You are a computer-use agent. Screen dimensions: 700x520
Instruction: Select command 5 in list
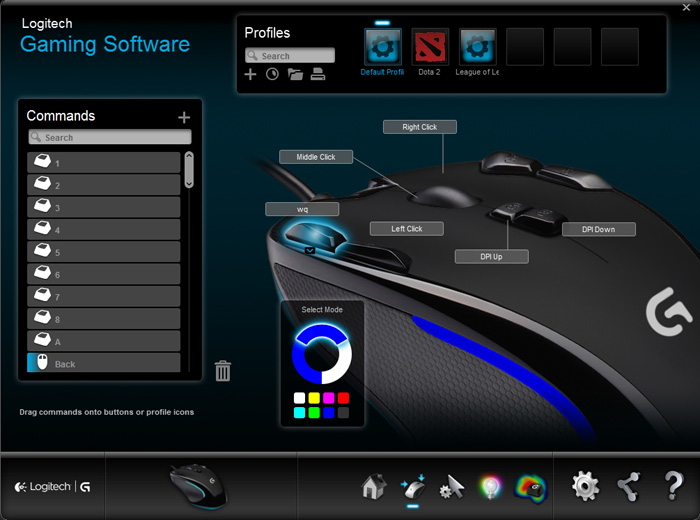104,252
